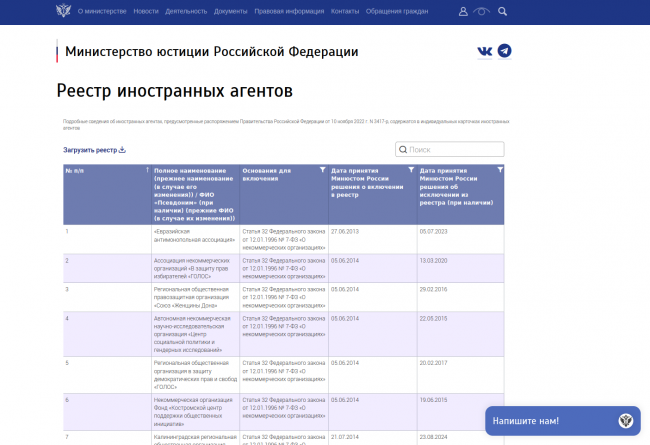Open the Правовая информация menu
The height and width of the screenshot is (445, 650).
coord(289,11)
